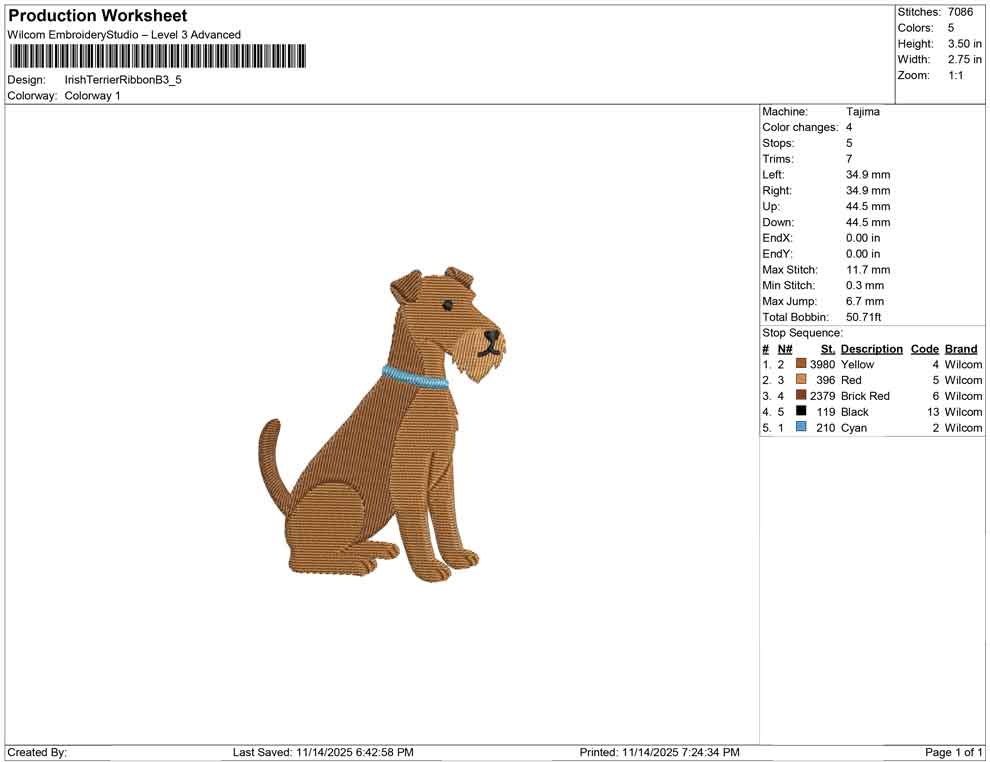Select the Colorway 1 label

93,96
